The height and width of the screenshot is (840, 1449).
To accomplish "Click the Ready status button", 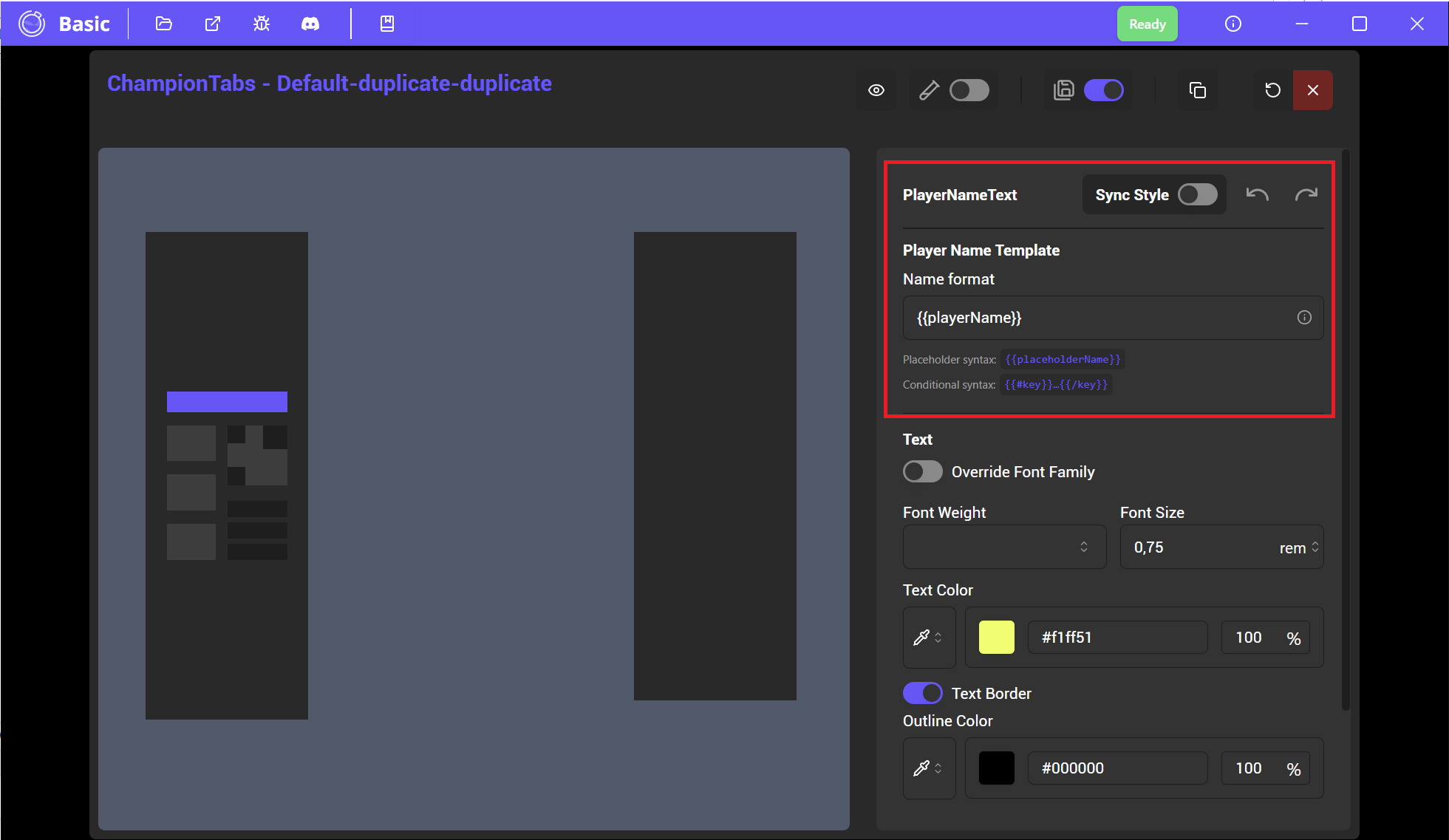I will pyautogui.click(x=1147, y=24).
